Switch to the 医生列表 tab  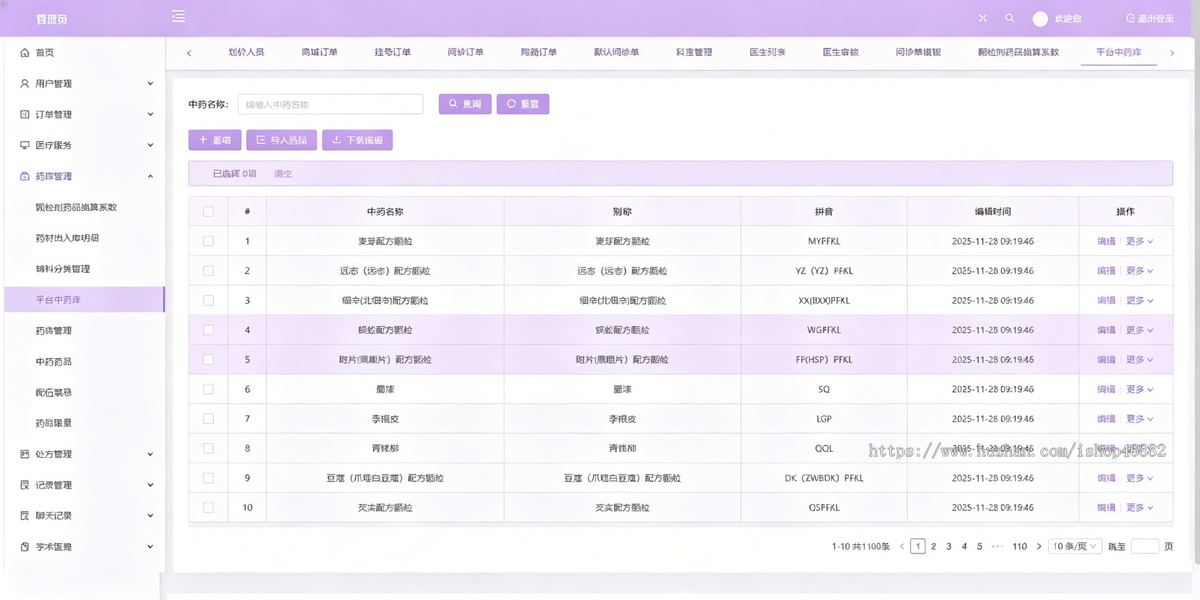tap(768, 52)
